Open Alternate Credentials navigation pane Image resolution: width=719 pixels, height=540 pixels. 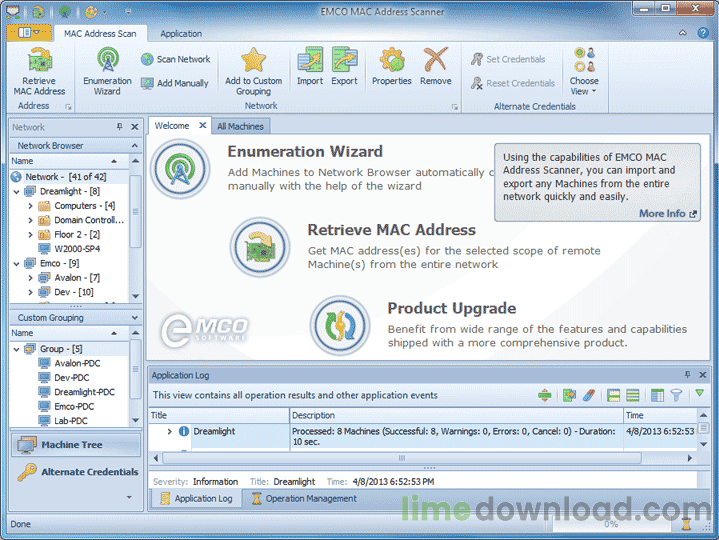pyautogui.click(x=77, y=472)
